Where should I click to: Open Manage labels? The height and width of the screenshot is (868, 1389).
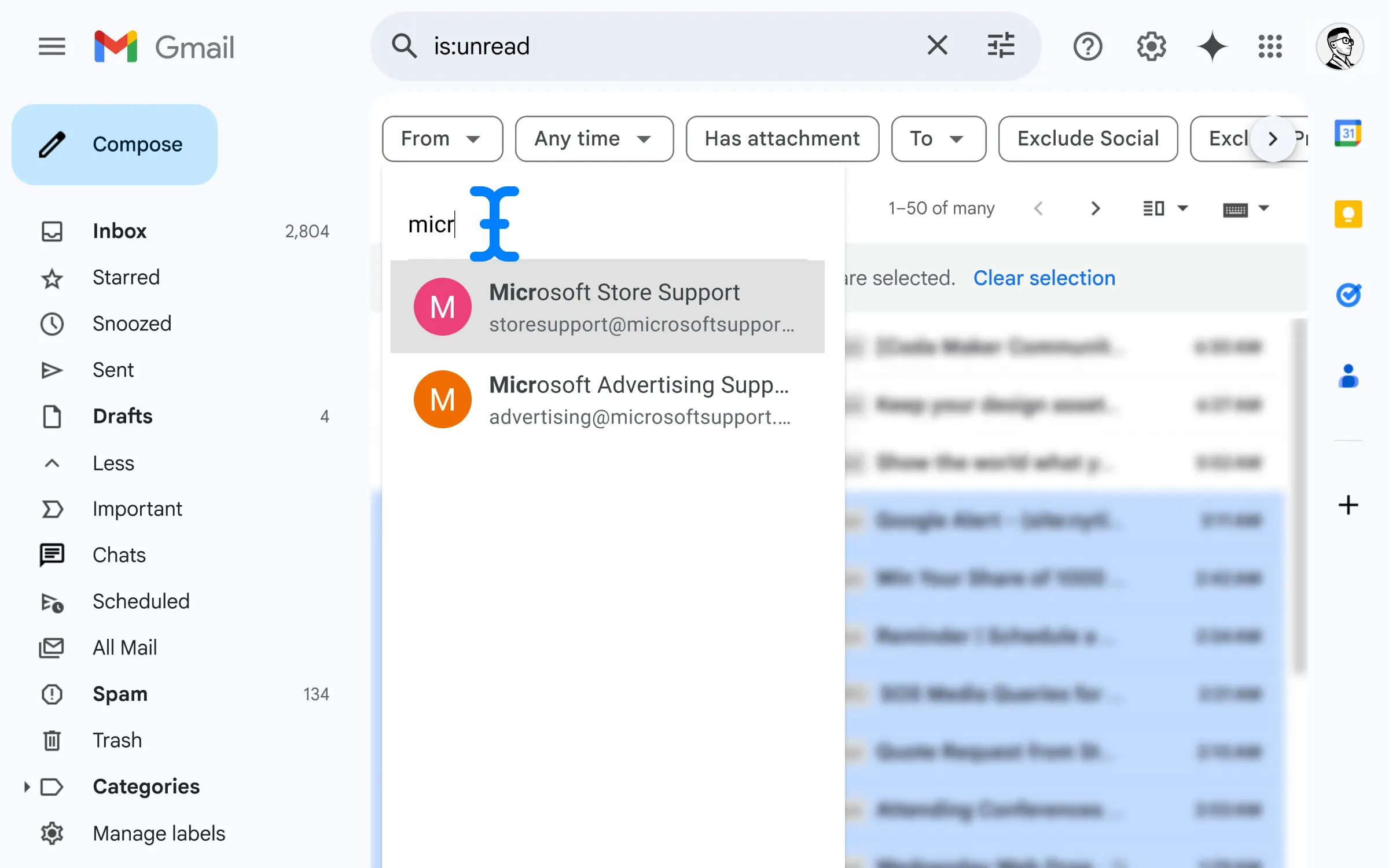tap(159, 833)
